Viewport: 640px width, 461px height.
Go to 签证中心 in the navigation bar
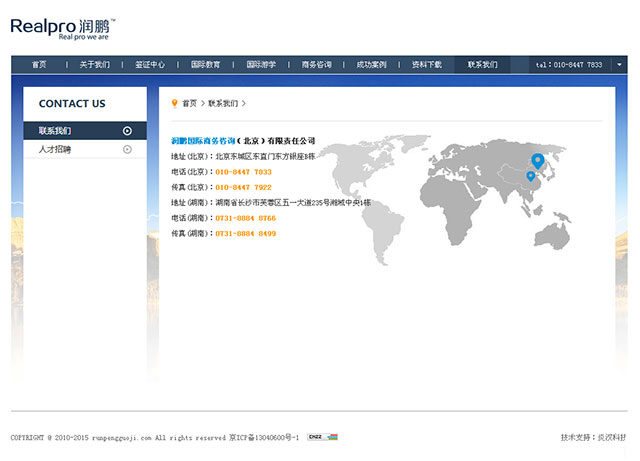(150, 64)
